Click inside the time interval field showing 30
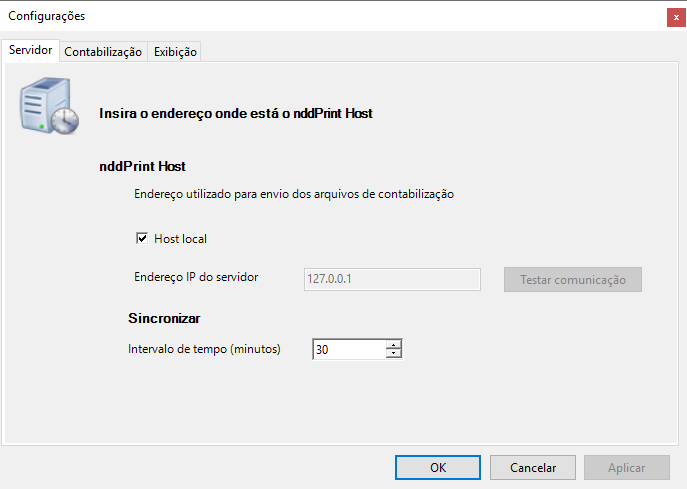 tap(348, 350)
